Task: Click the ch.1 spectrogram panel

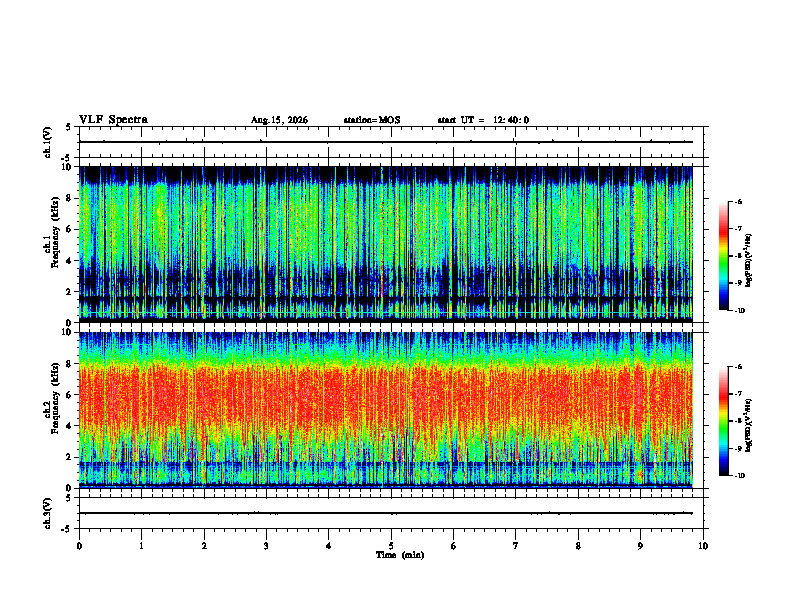Action: tap(385, 244)
